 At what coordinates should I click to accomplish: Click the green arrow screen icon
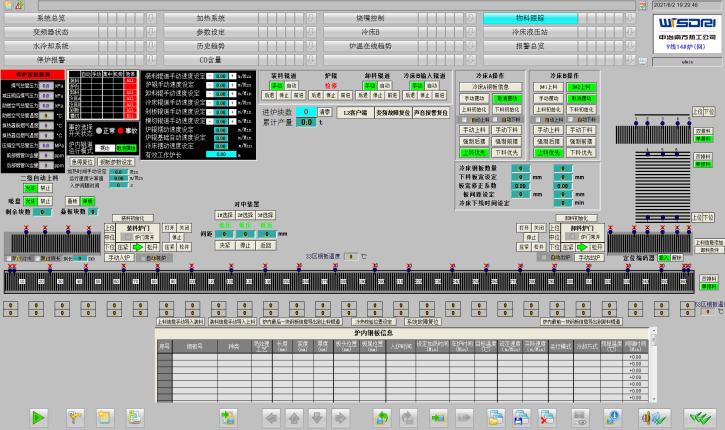pos(438,418)
